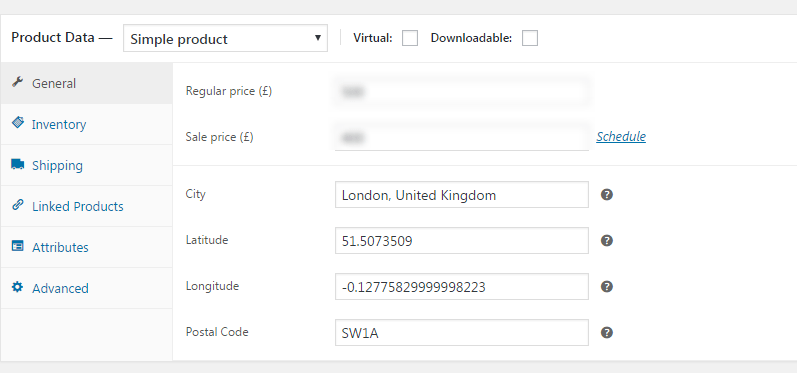
Task: Enable the Virtual checkbox
Action: [410, 38]
